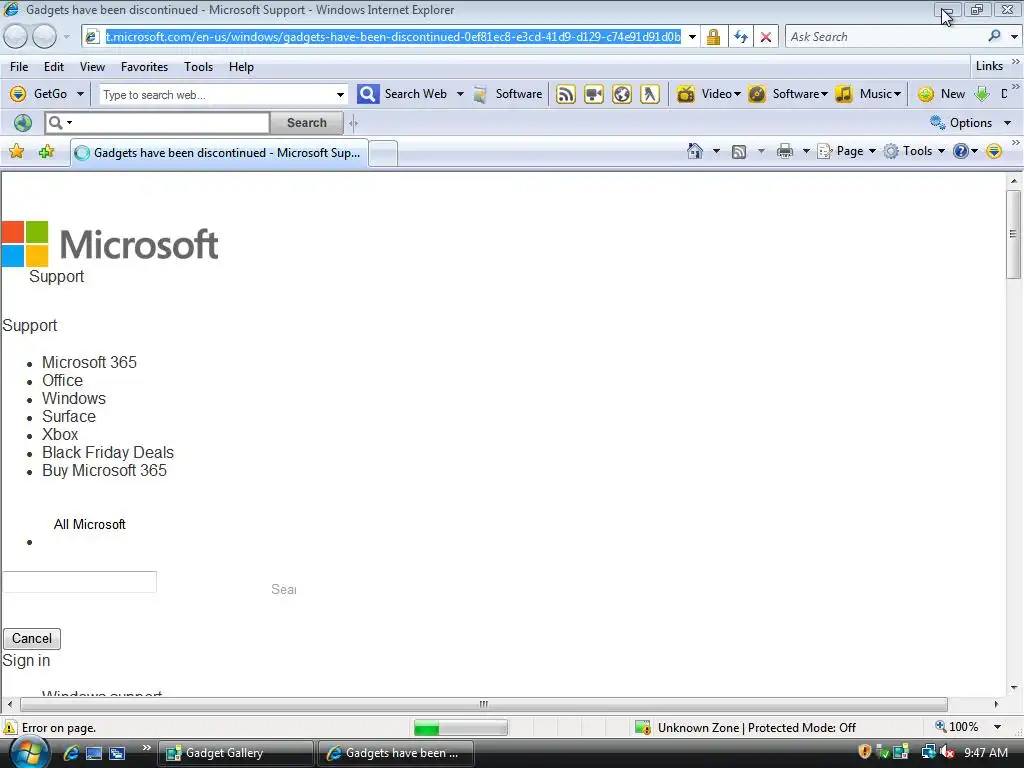Image resolution: width=1024 pixels, height=768 pixels.
Task: Follow the Black Friday Deals link
Action: point(108,453)
